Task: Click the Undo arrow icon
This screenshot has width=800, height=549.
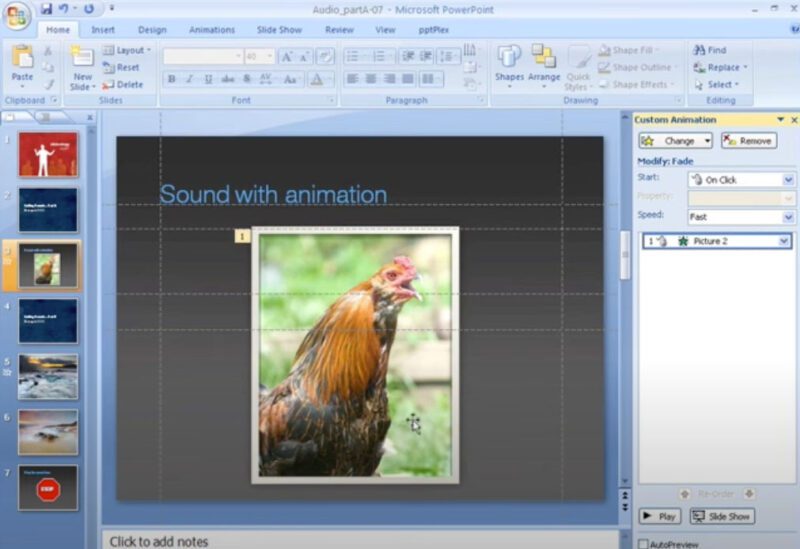Action: (64, 9)
